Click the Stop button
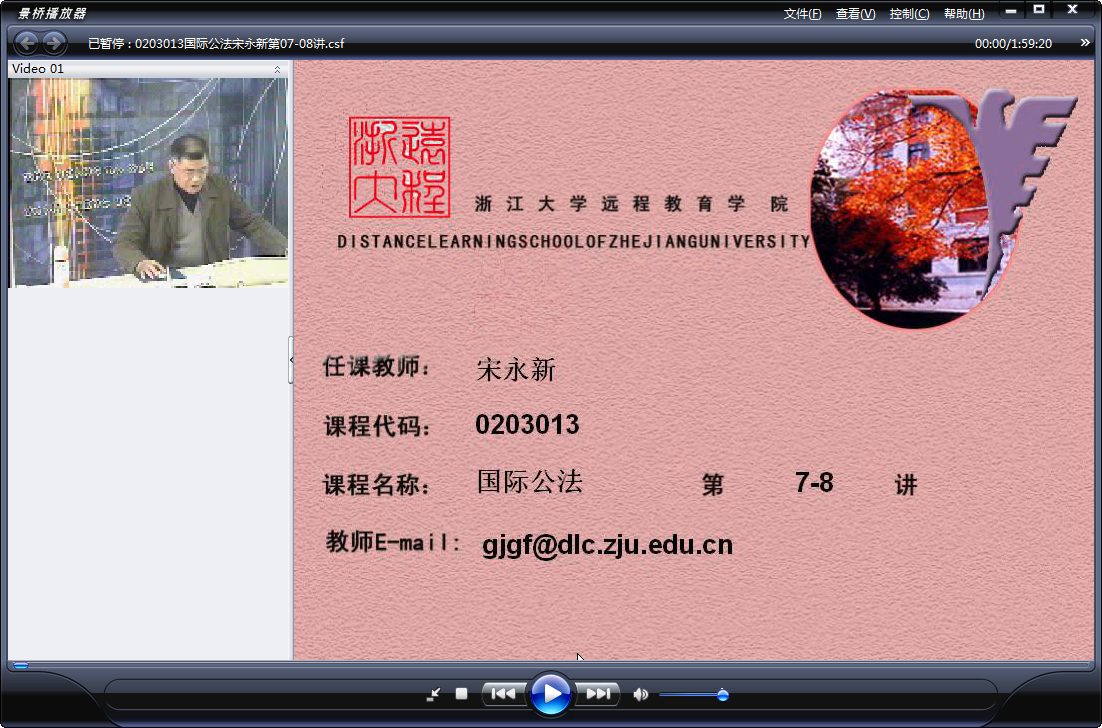Screen dimensions: 1102x728 tap(461, 694)
